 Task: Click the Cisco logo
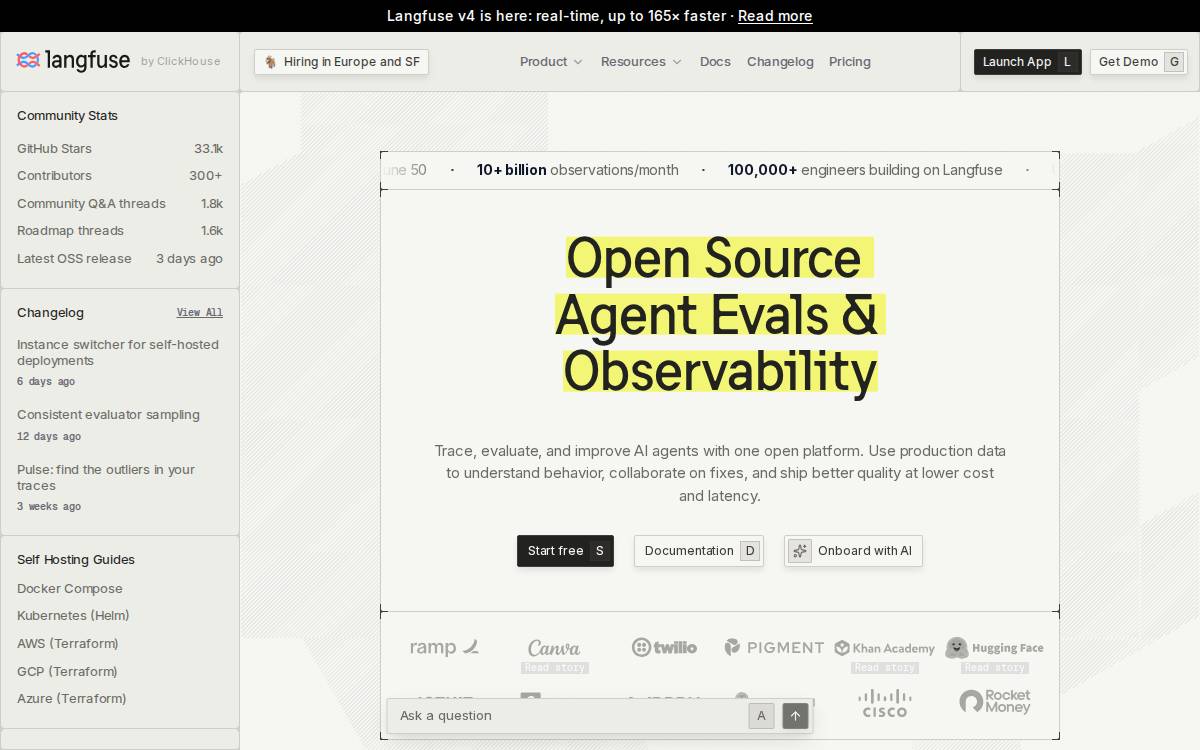coord(885,703)
